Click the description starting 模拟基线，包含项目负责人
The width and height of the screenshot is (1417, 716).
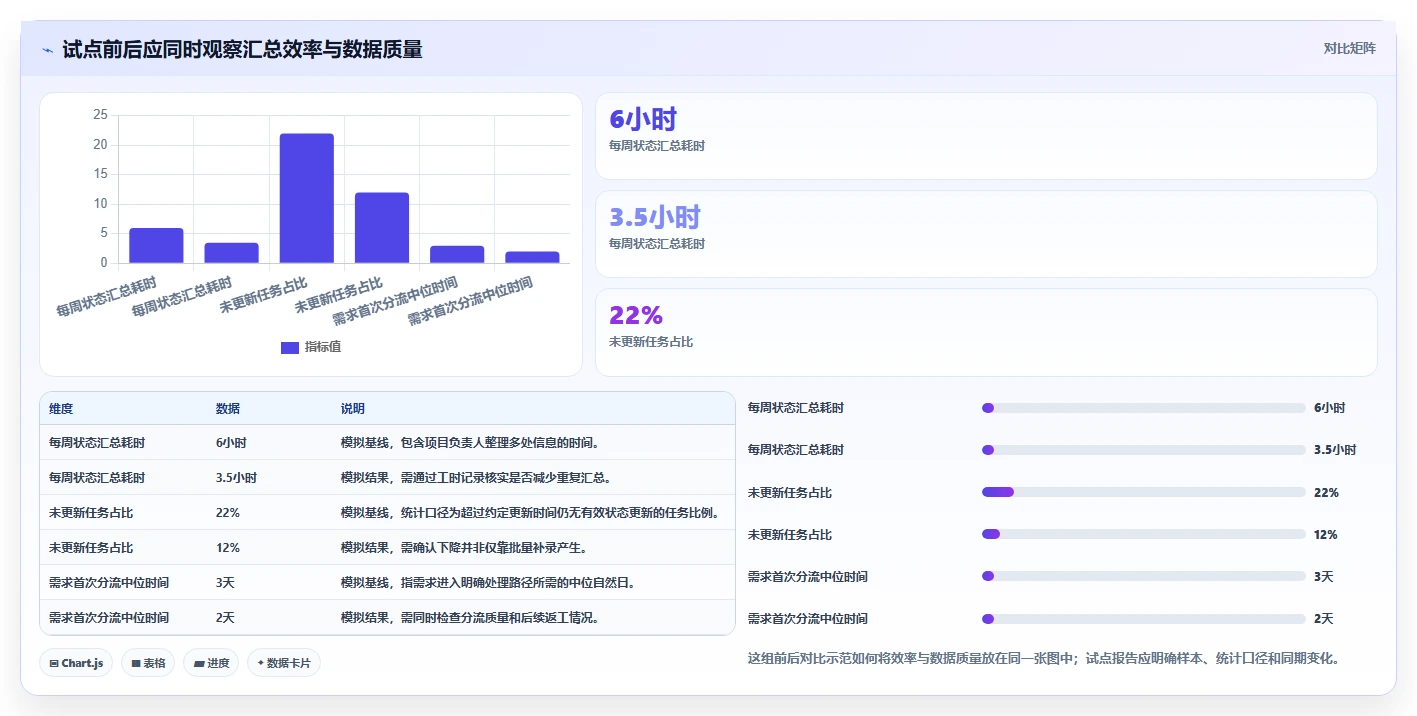[470, 442]
